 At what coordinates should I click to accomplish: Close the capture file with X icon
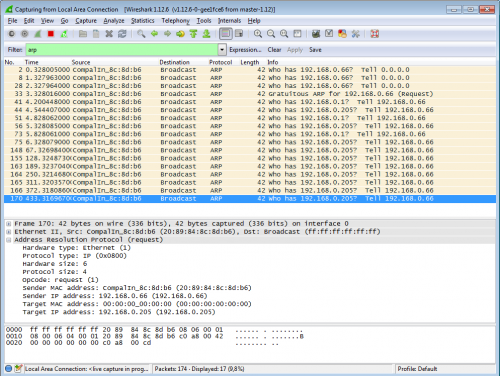point(109,34)
